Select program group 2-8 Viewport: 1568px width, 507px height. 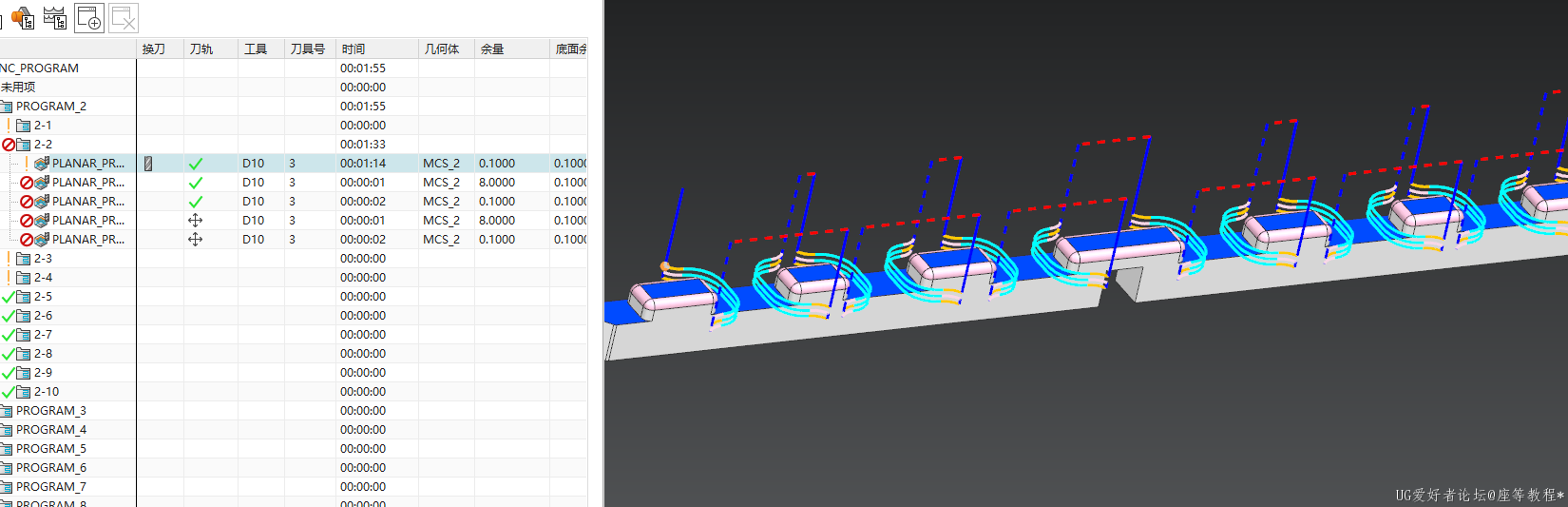pyautogui.click(x=43, y=354)
